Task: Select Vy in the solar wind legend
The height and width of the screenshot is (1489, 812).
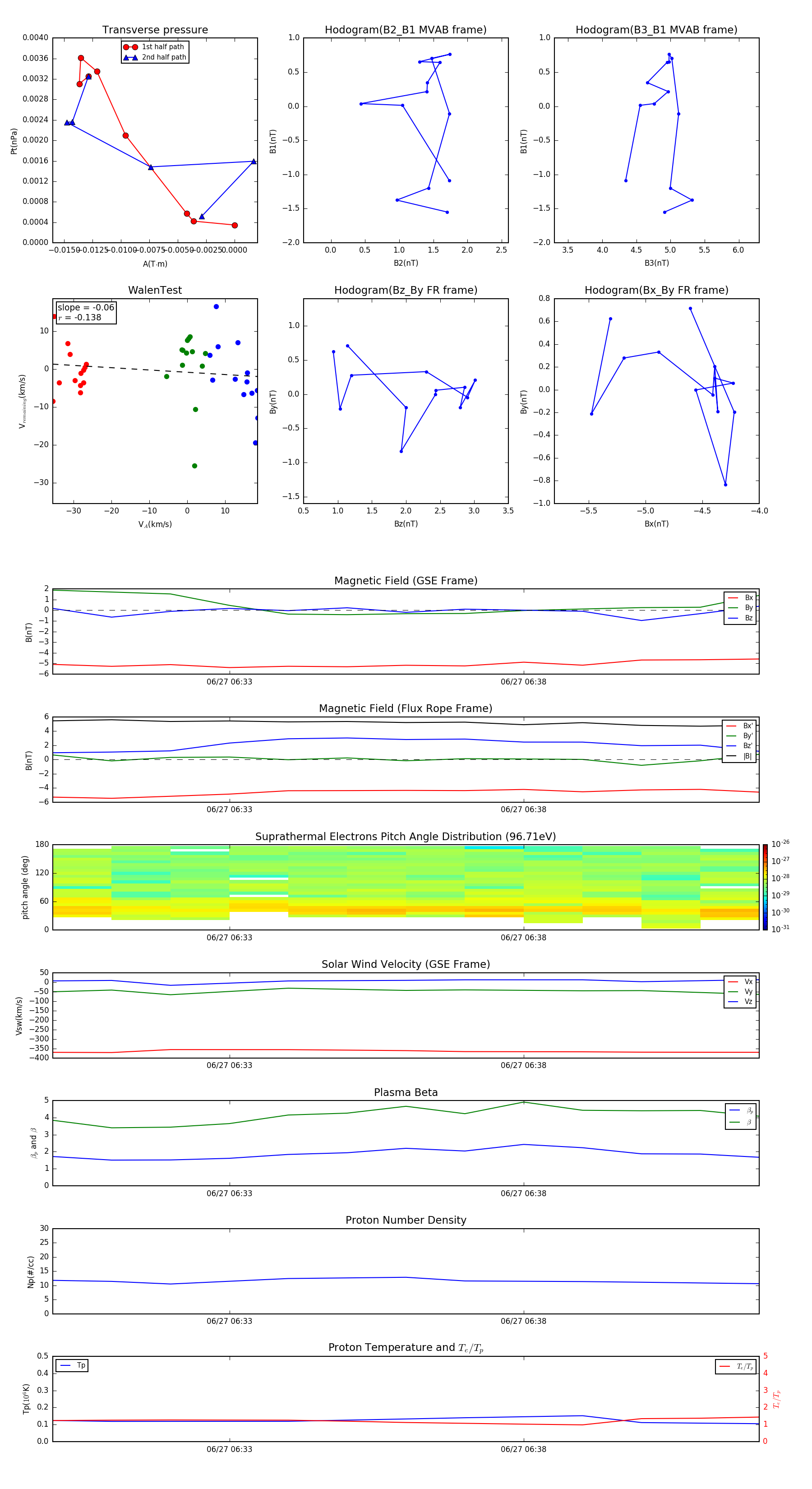Action: tap(740, 991)
